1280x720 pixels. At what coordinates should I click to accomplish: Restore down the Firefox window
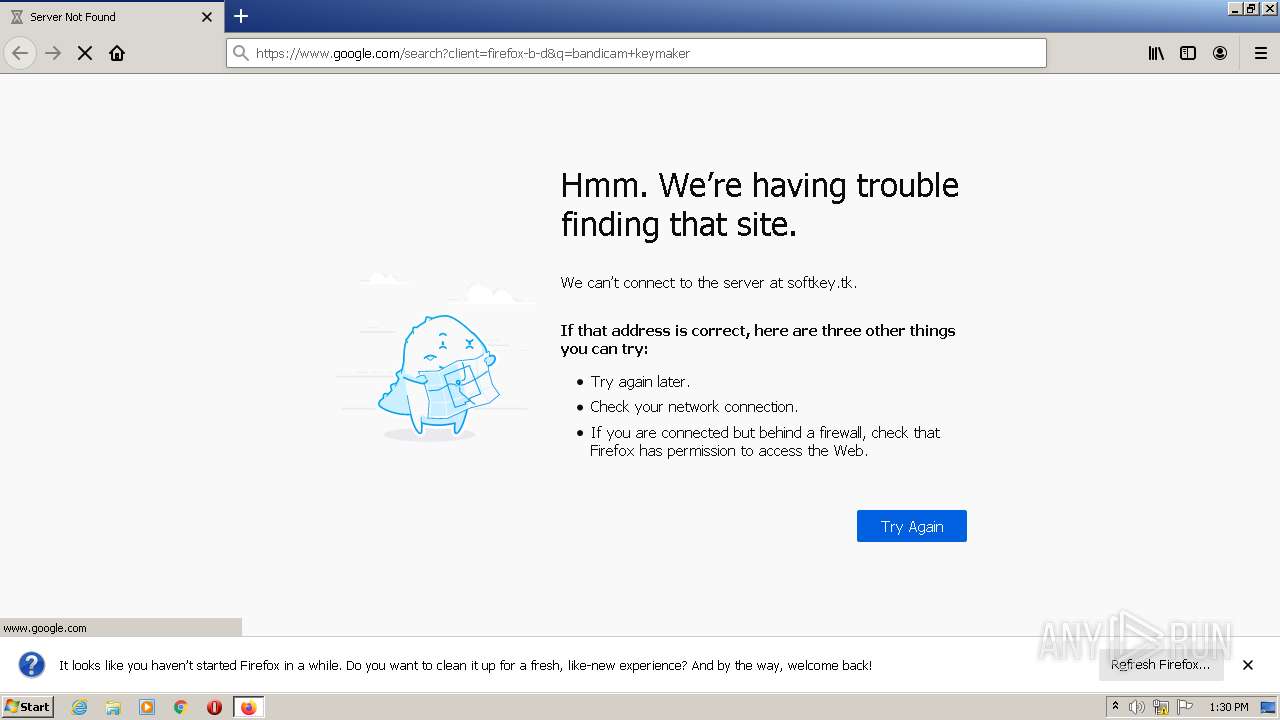click(x=1252, y=8)
